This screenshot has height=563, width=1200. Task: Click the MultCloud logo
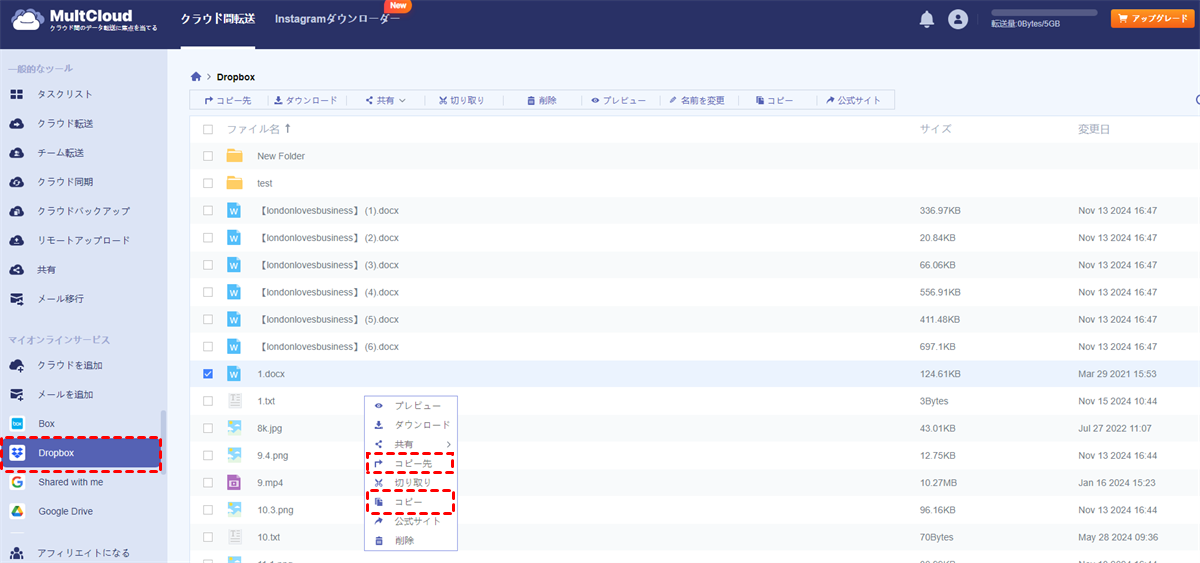82,19
